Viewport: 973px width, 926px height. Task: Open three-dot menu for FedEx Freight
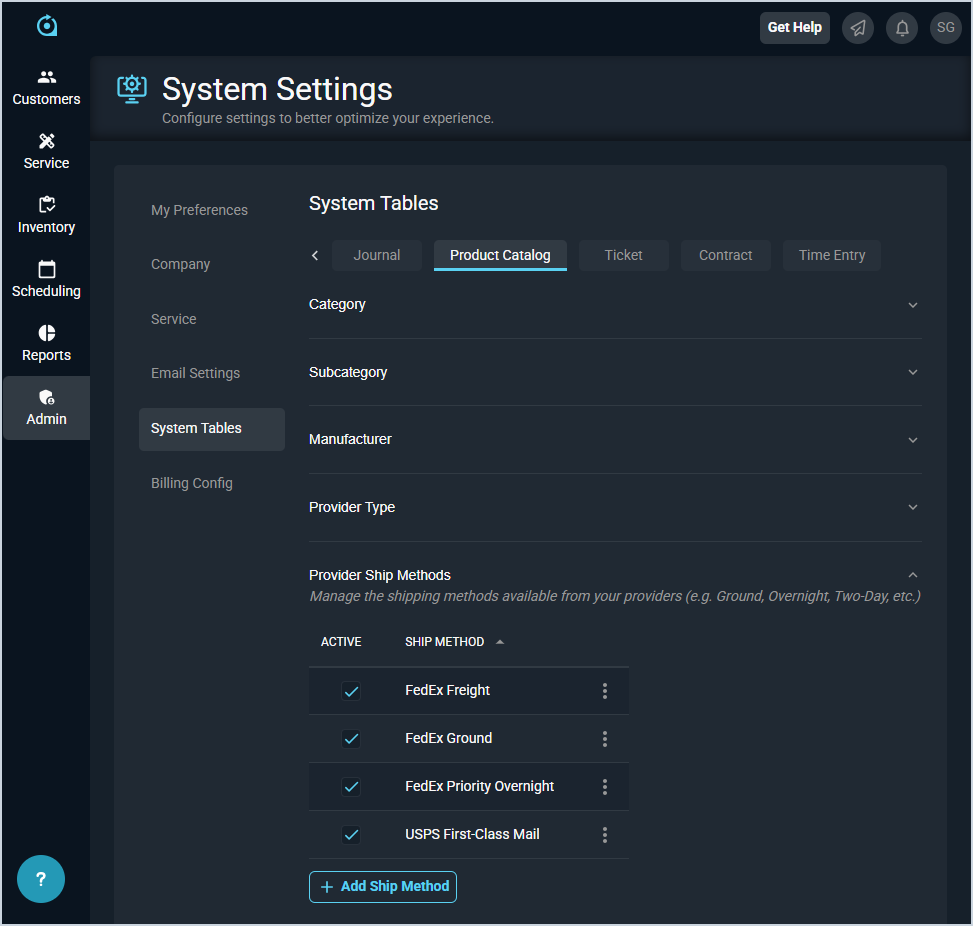605,691
